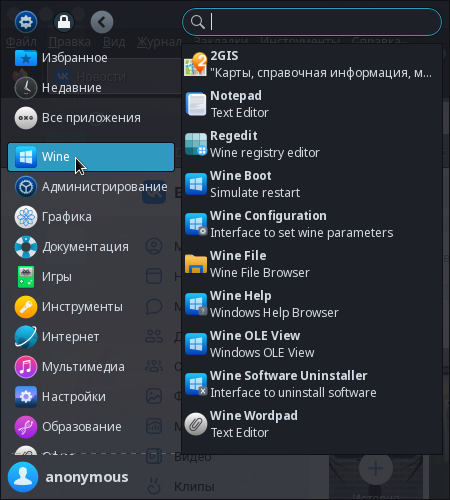Click the Игры gamepad icon
The height and width of the screenshot is (500, 450).
click(x=26, y=277)
